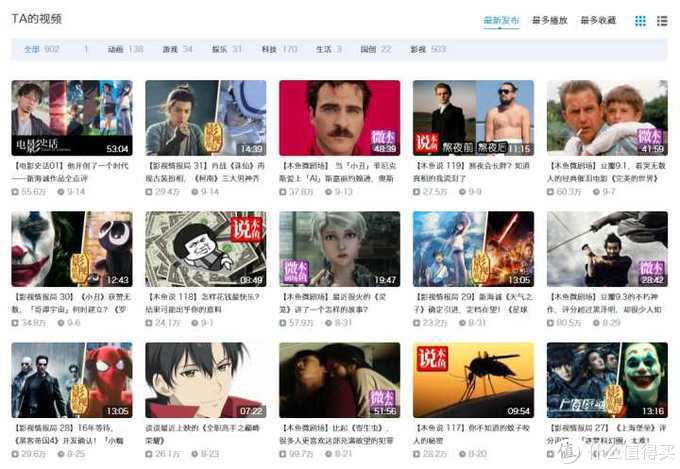Open the 全职高手之巅峰荣耀 video title
Viewport: 680px width, 469px height.
[203, 434]
